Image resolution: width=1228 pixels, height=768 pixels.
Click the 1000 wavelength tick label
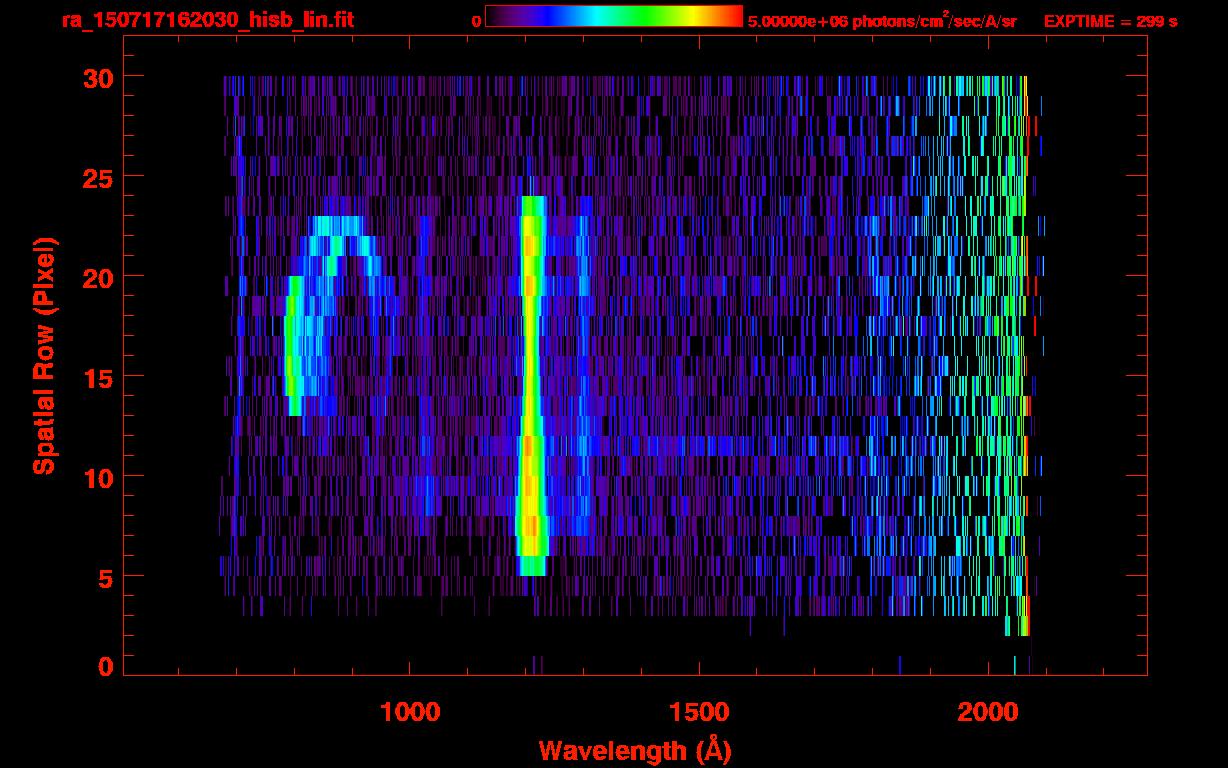(410, 712)
